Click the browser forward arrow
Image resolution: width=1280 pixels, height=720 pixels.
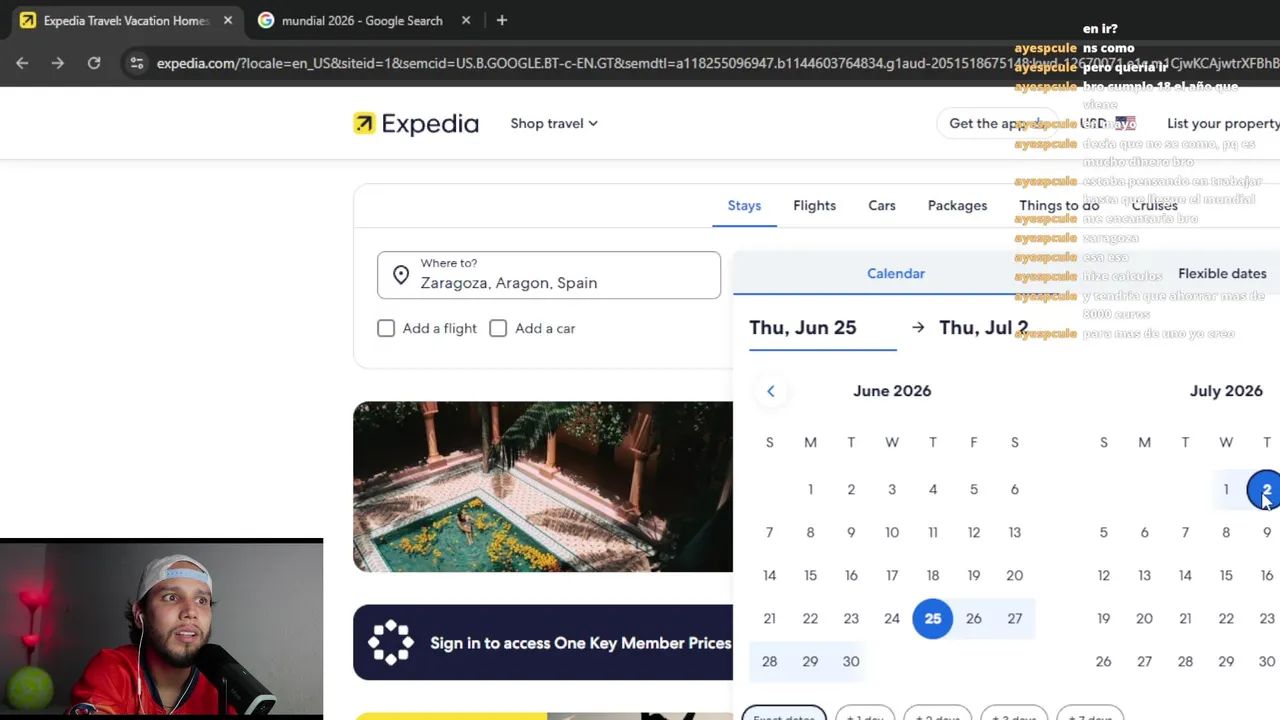coord(58,63)
